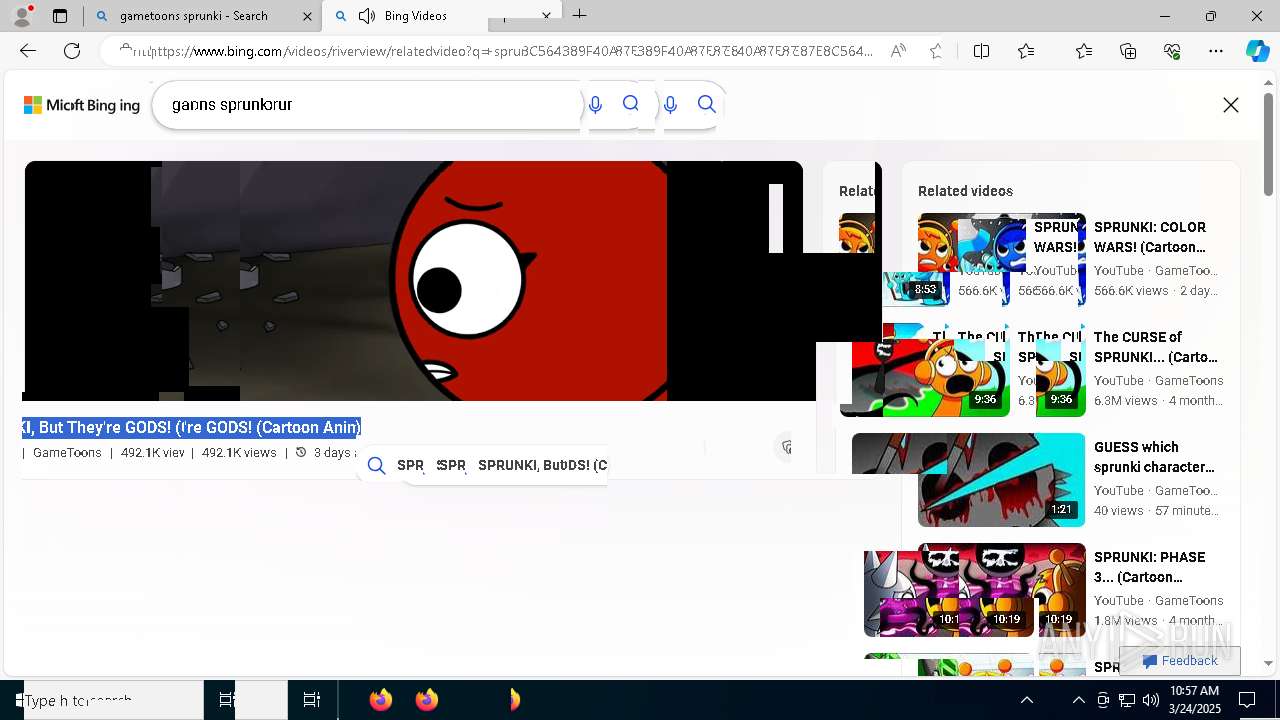Show hidden system tray icons
1280x720 pixels.
coord(1078,700)
